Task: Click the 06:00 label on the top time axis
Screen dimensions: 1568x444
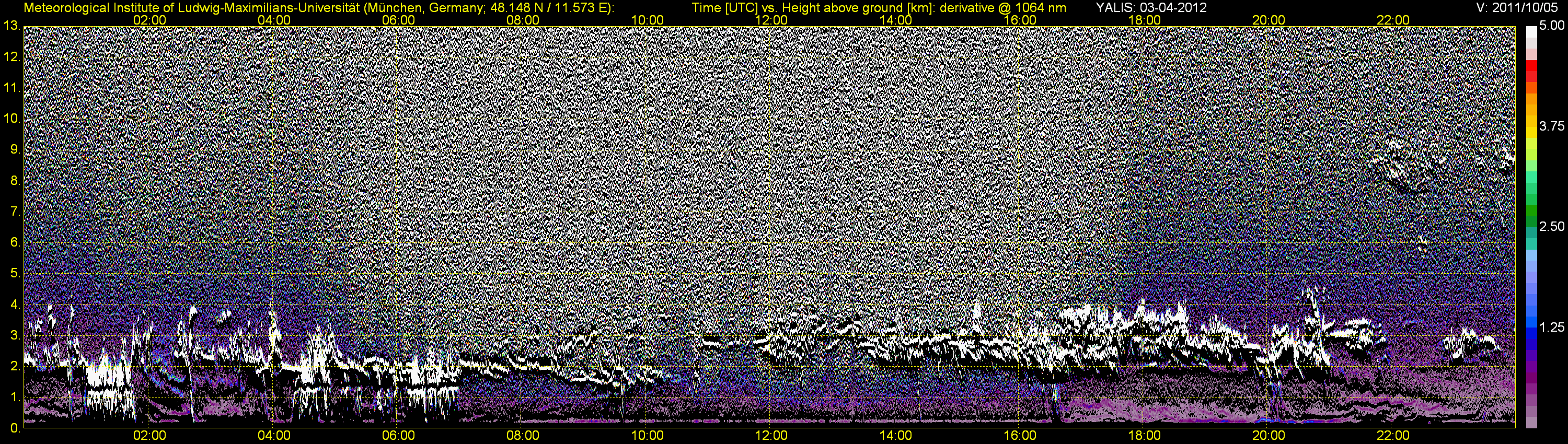Action: [399, 20]
